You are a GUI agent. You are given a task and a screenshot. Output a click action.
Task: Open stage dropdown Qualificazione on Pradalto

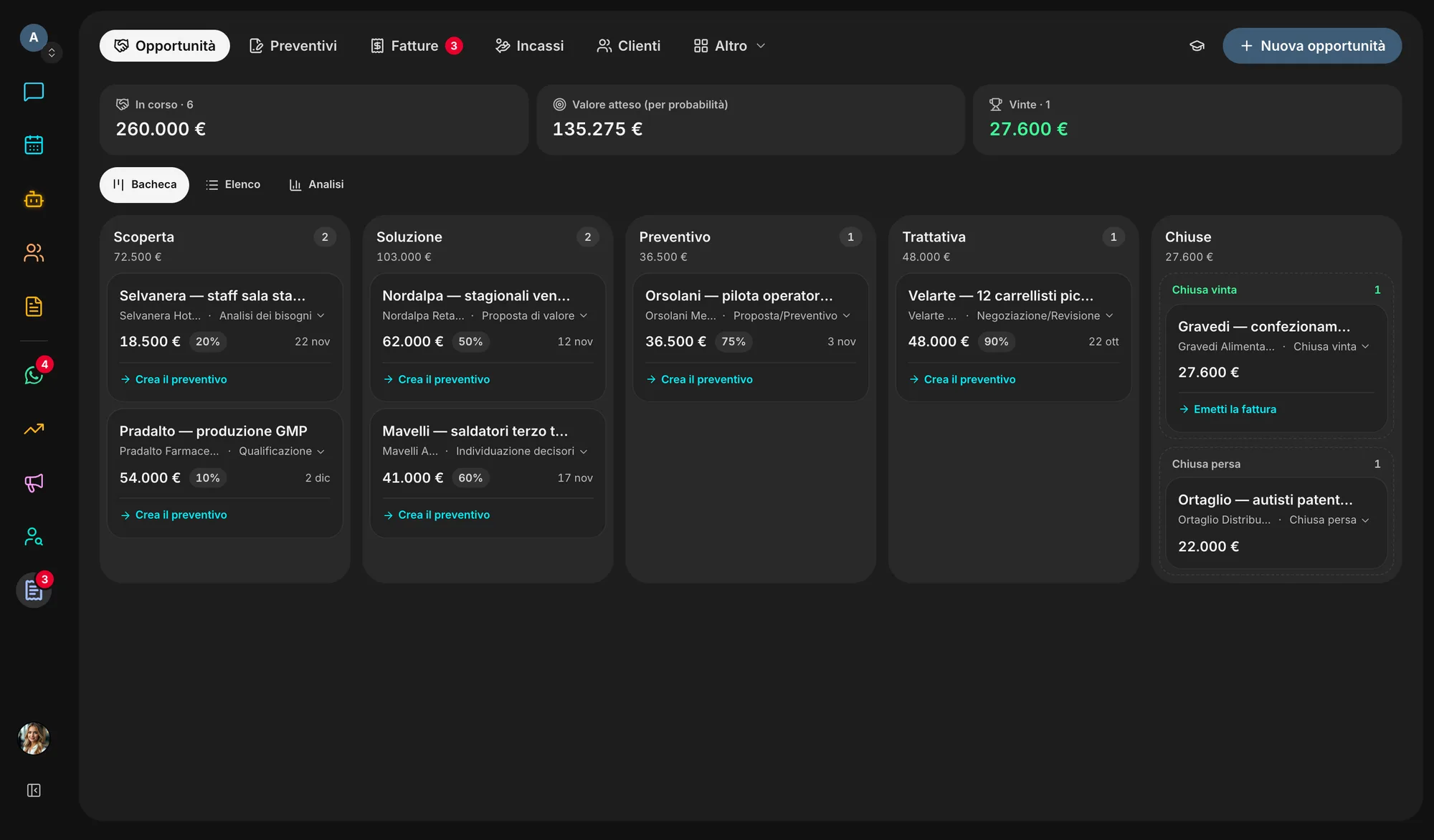[282, 451]
